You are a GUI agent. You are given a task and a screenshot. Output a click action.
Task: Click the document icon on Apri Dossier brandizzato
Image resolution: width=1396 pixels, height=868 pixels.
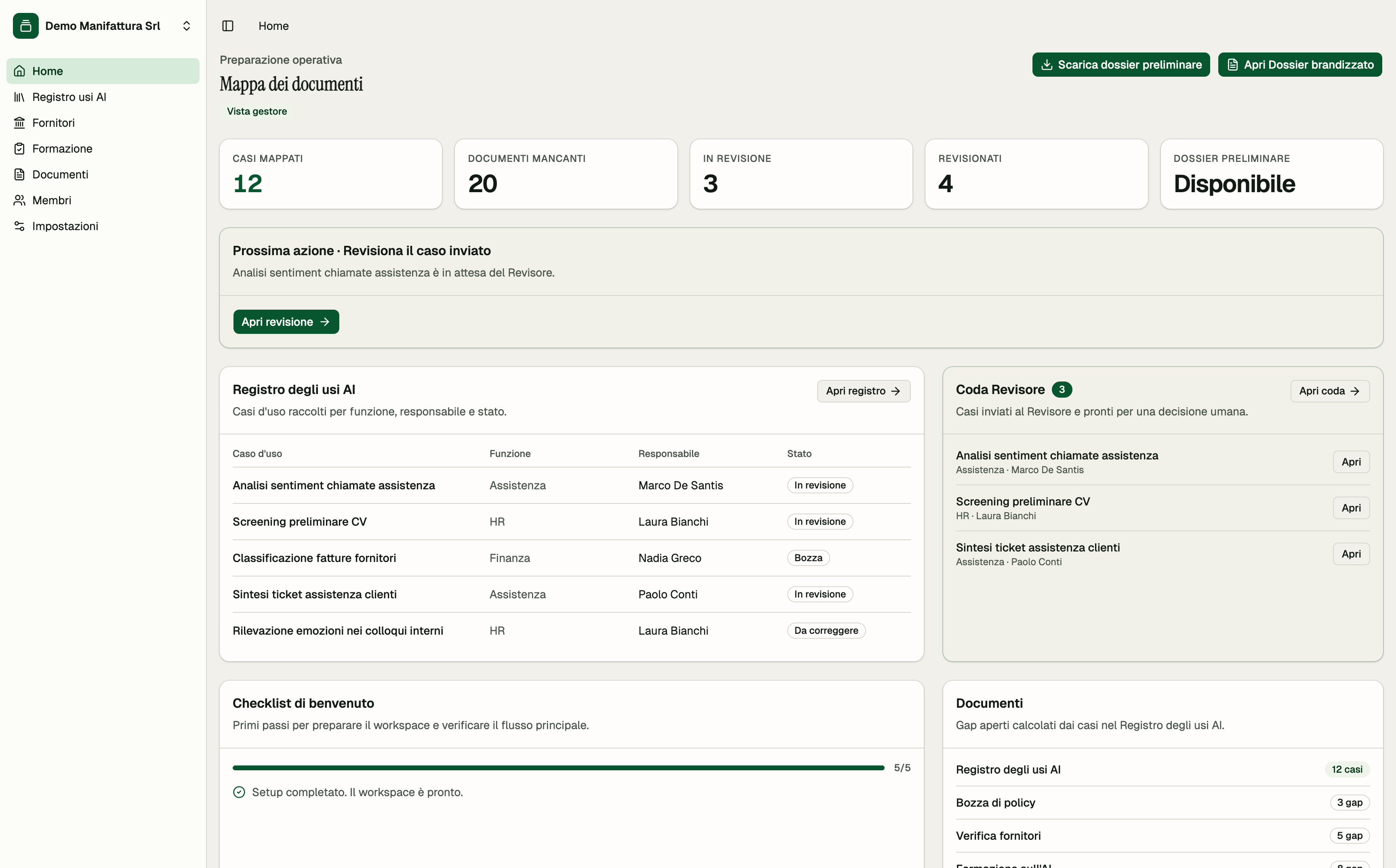[1233, 65]
